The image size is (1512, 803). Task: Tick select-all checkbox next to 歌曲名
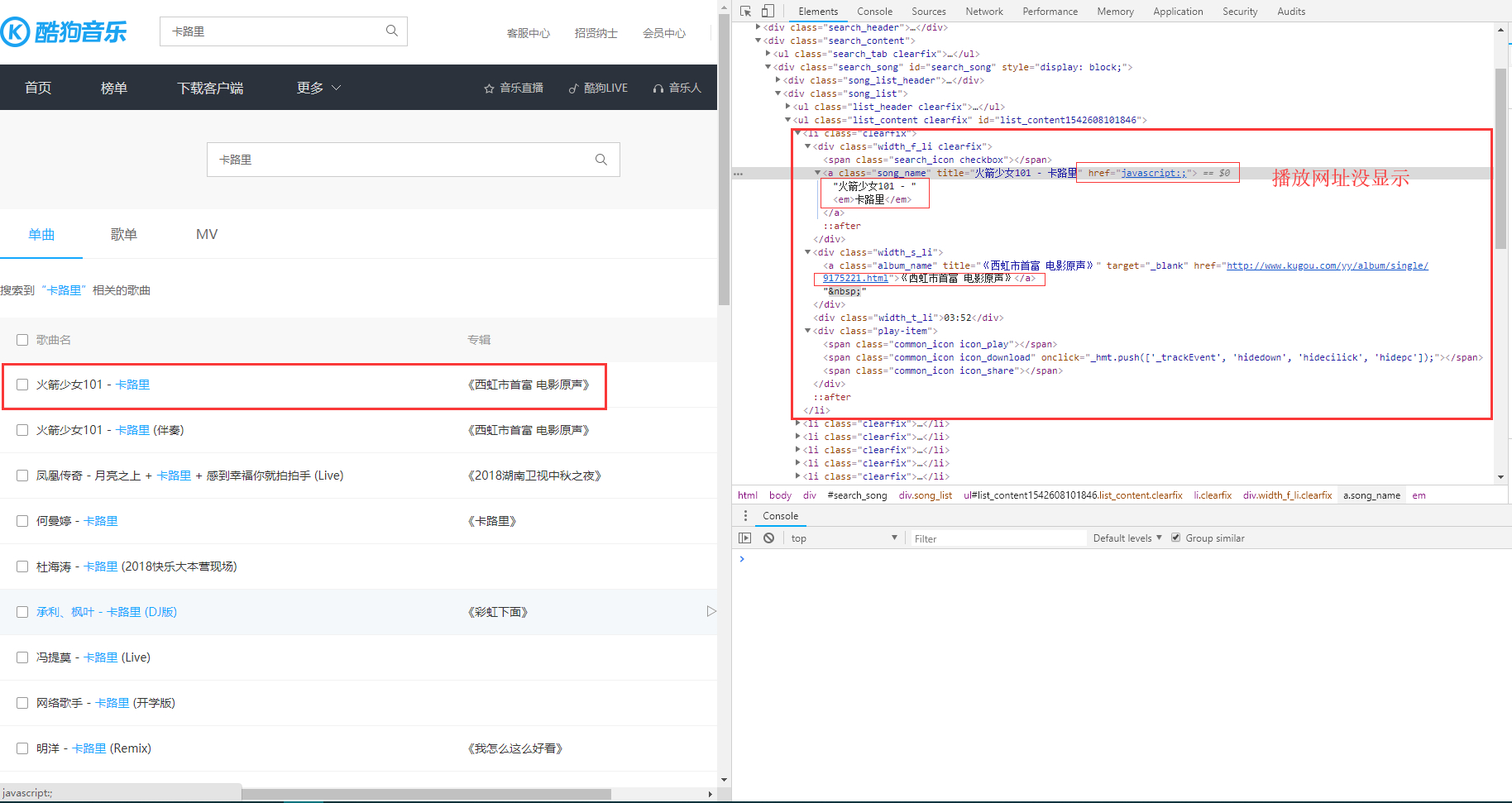22,340
